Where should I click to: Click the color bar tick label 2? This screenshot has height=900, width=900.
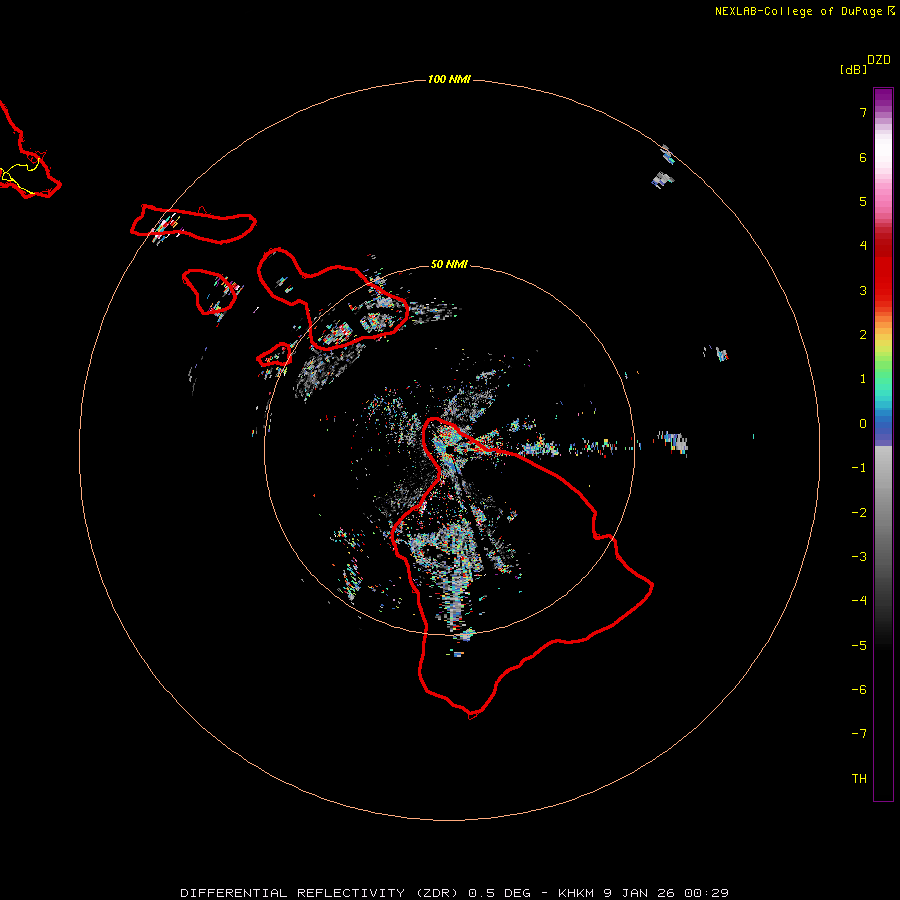[x=863, y=335]
